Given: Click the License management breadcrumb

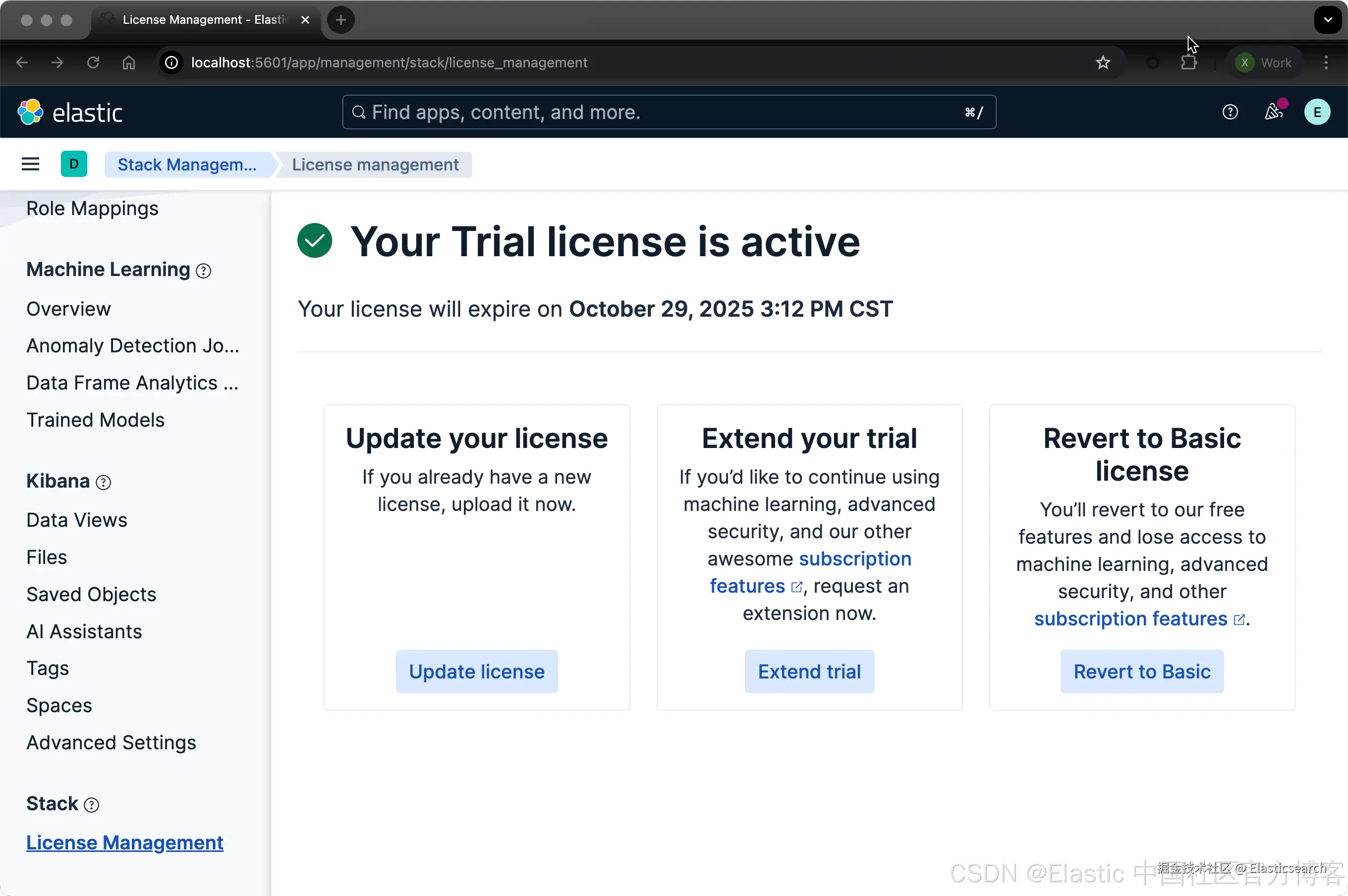Looking at the screenshot, I should [x=376, y=165].
